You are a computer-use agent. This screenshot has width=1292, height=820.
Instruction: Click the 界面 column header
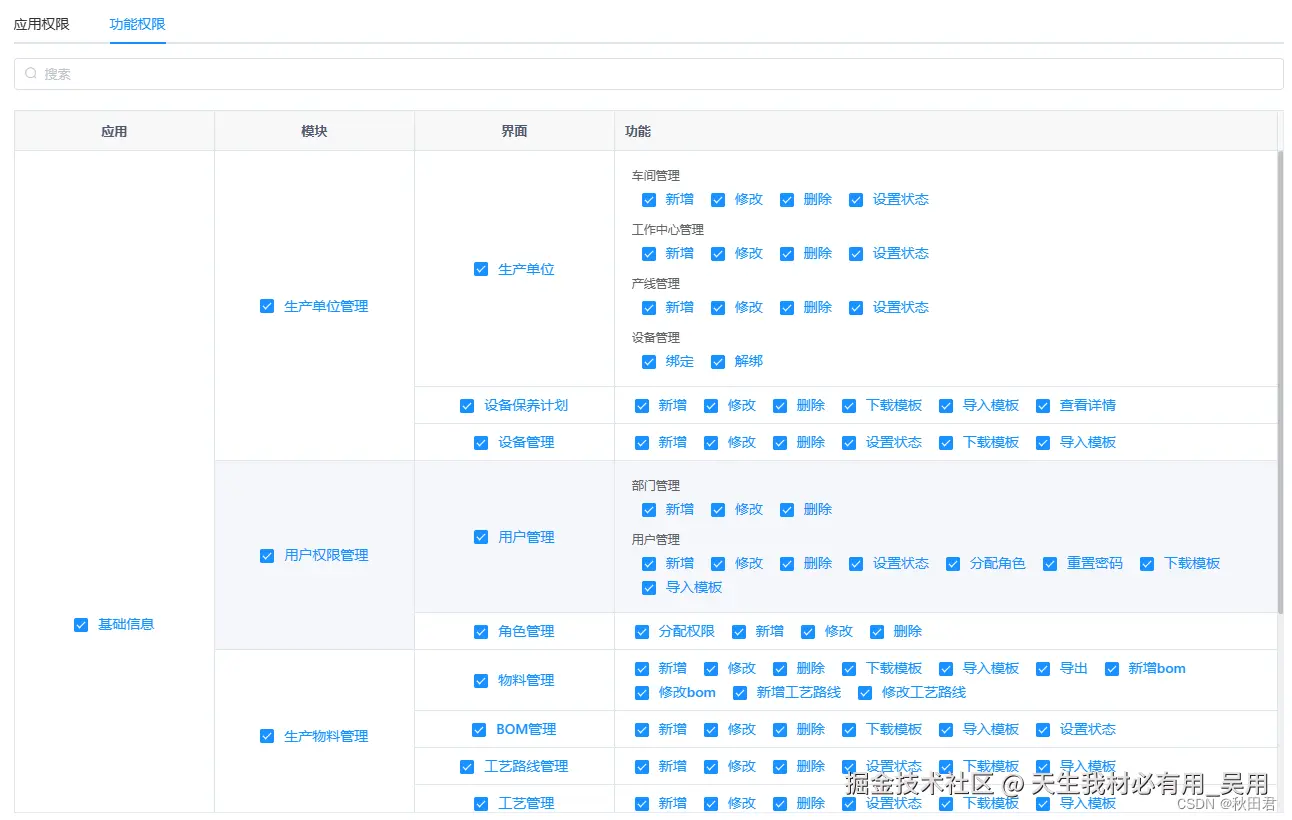click(514, 131)
